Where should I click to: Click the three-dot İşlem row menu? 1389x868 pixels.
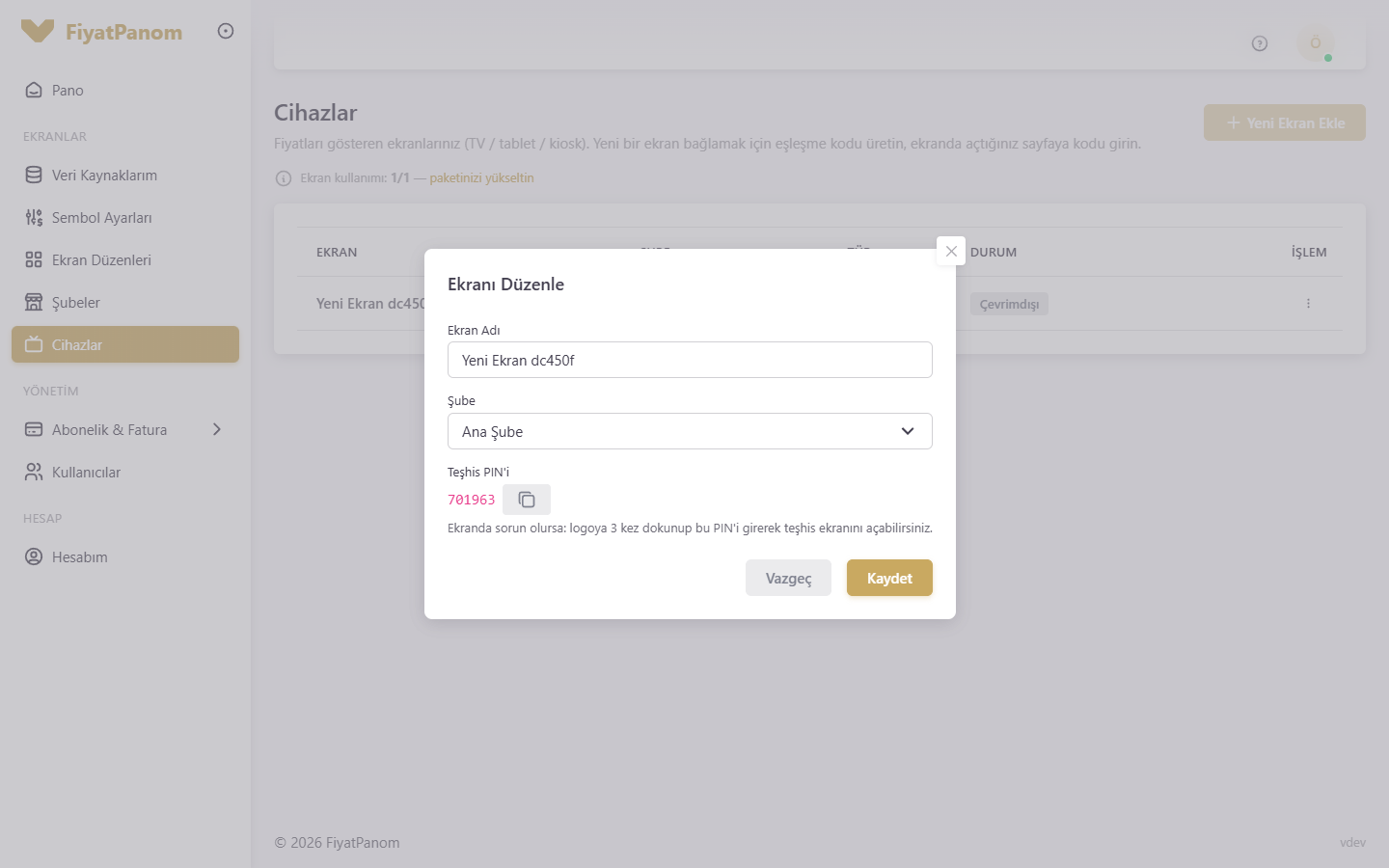(1308, 303)
